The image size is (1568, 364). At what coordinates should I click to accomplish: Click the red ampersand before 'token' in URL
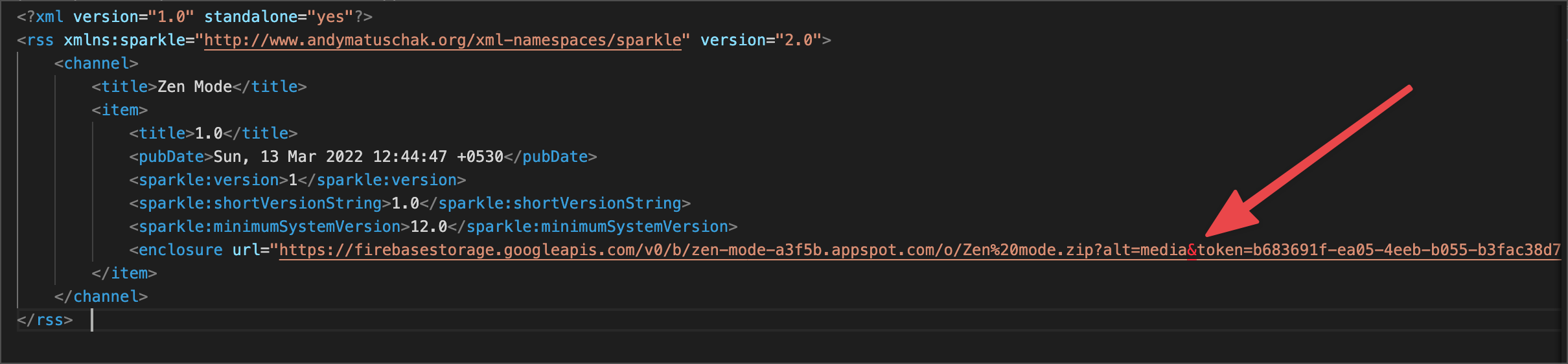point(1192,250)
